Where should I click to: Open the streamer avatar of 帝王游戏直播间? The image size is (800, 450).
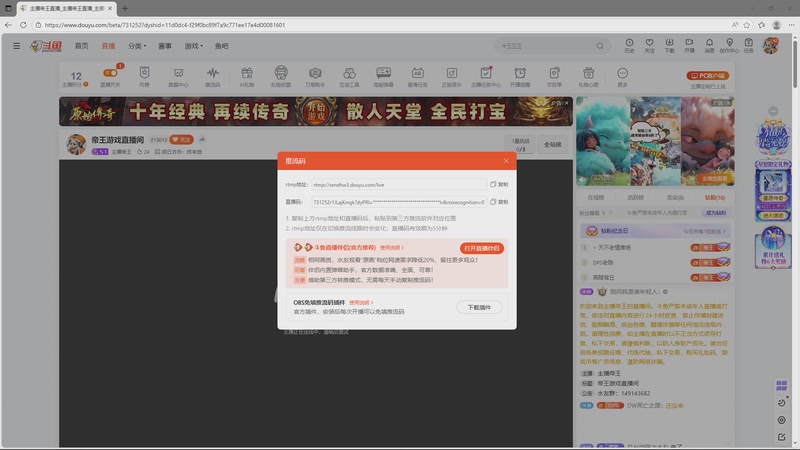76,144
